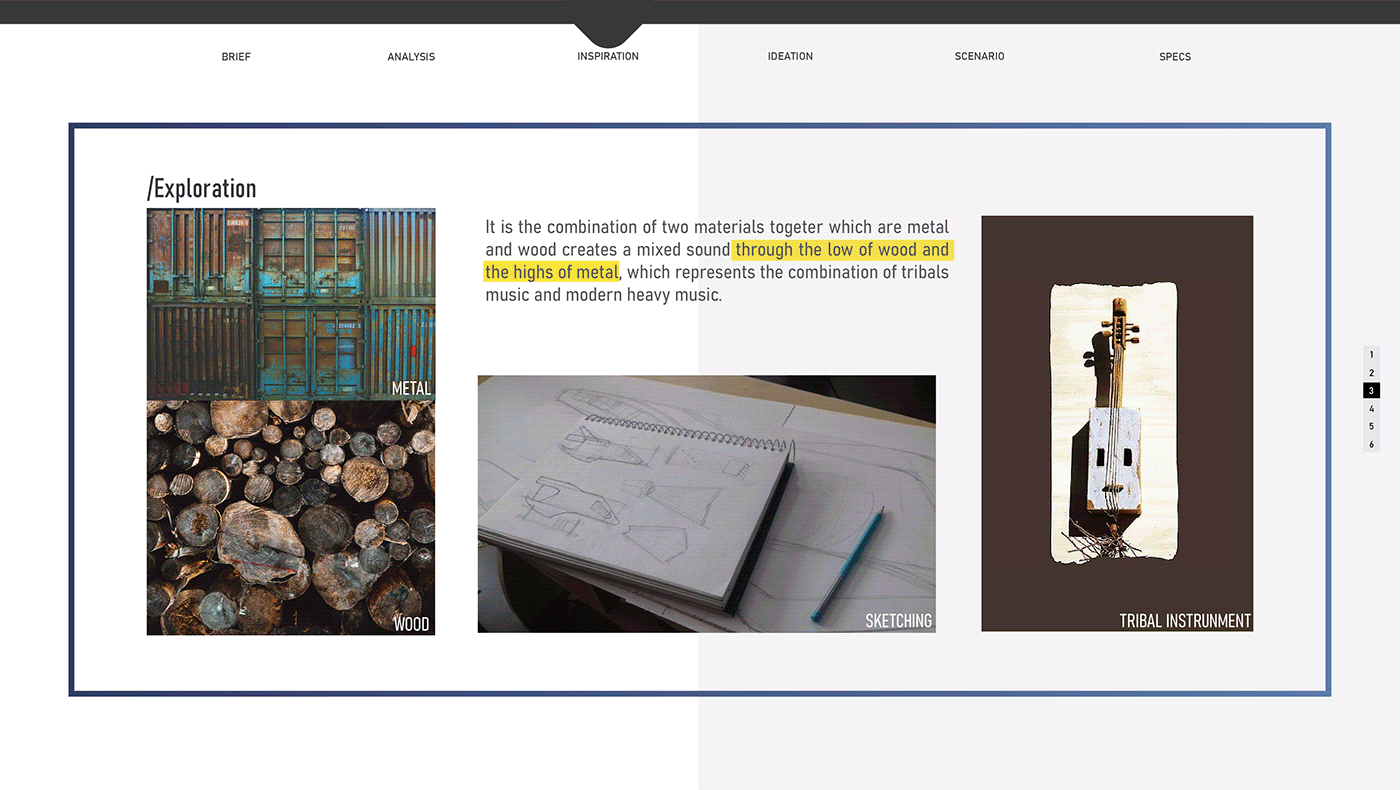Click the WOOD caption label
The height and width of the screenshot is (790, 1400).
pyautogui.click(x=411, y=624)
